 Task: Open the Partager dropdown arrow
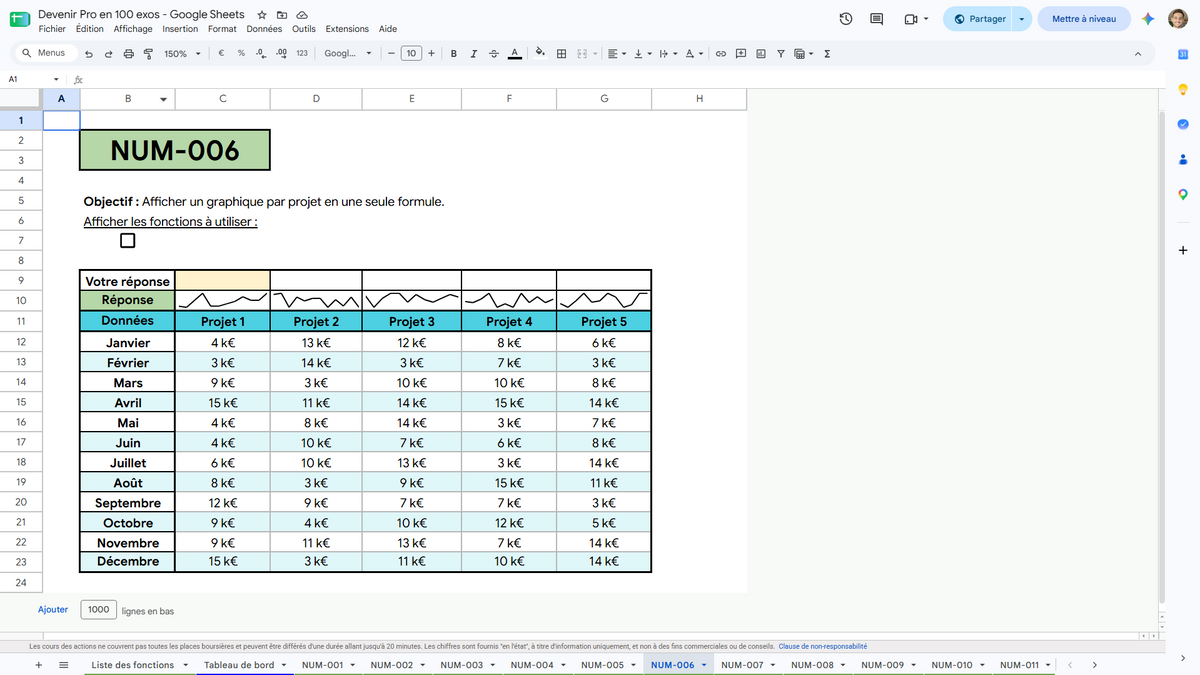(x=1021, y=19)
